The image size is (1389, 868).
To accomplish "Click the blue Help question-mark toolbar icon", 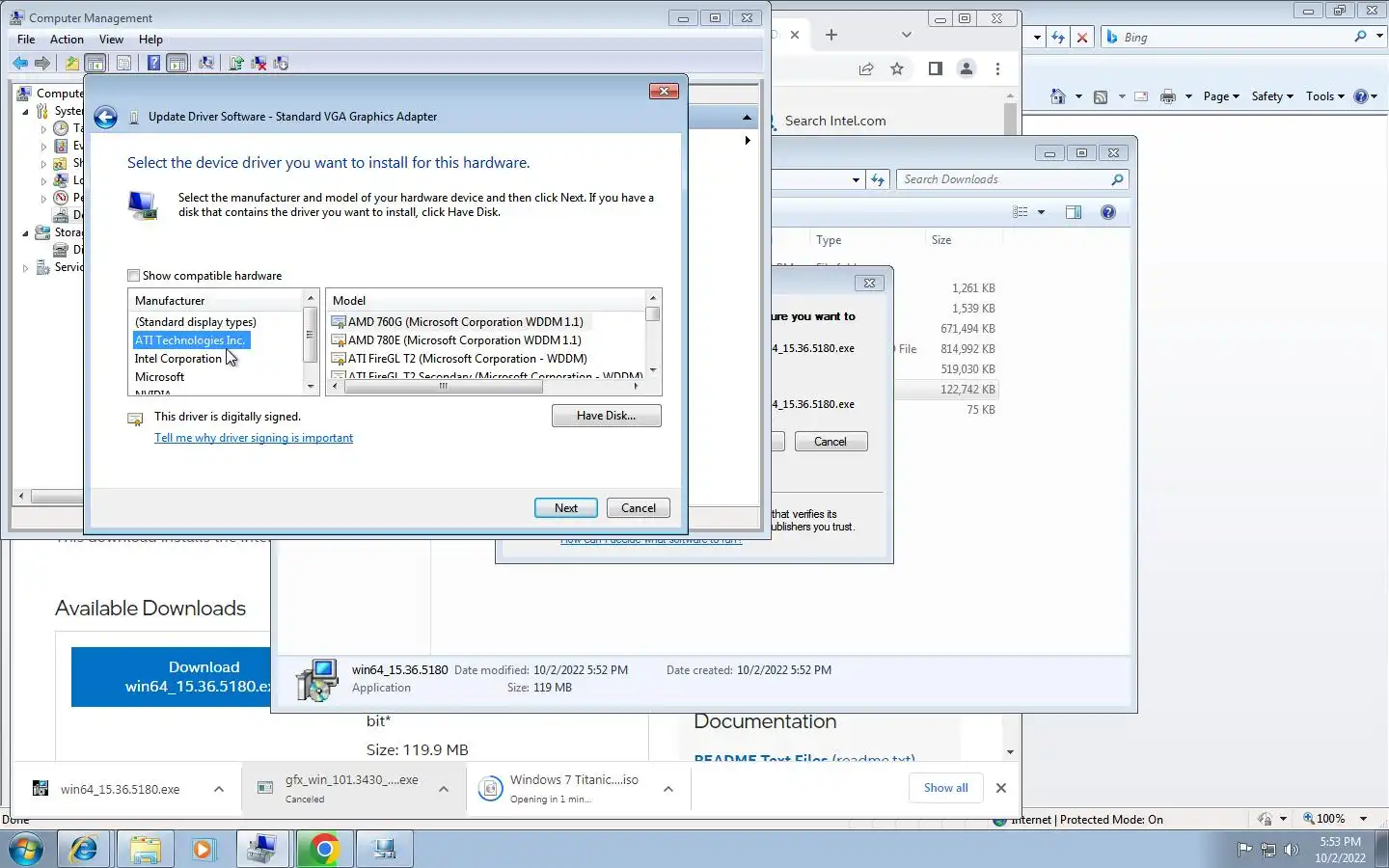I will (153, 64).
